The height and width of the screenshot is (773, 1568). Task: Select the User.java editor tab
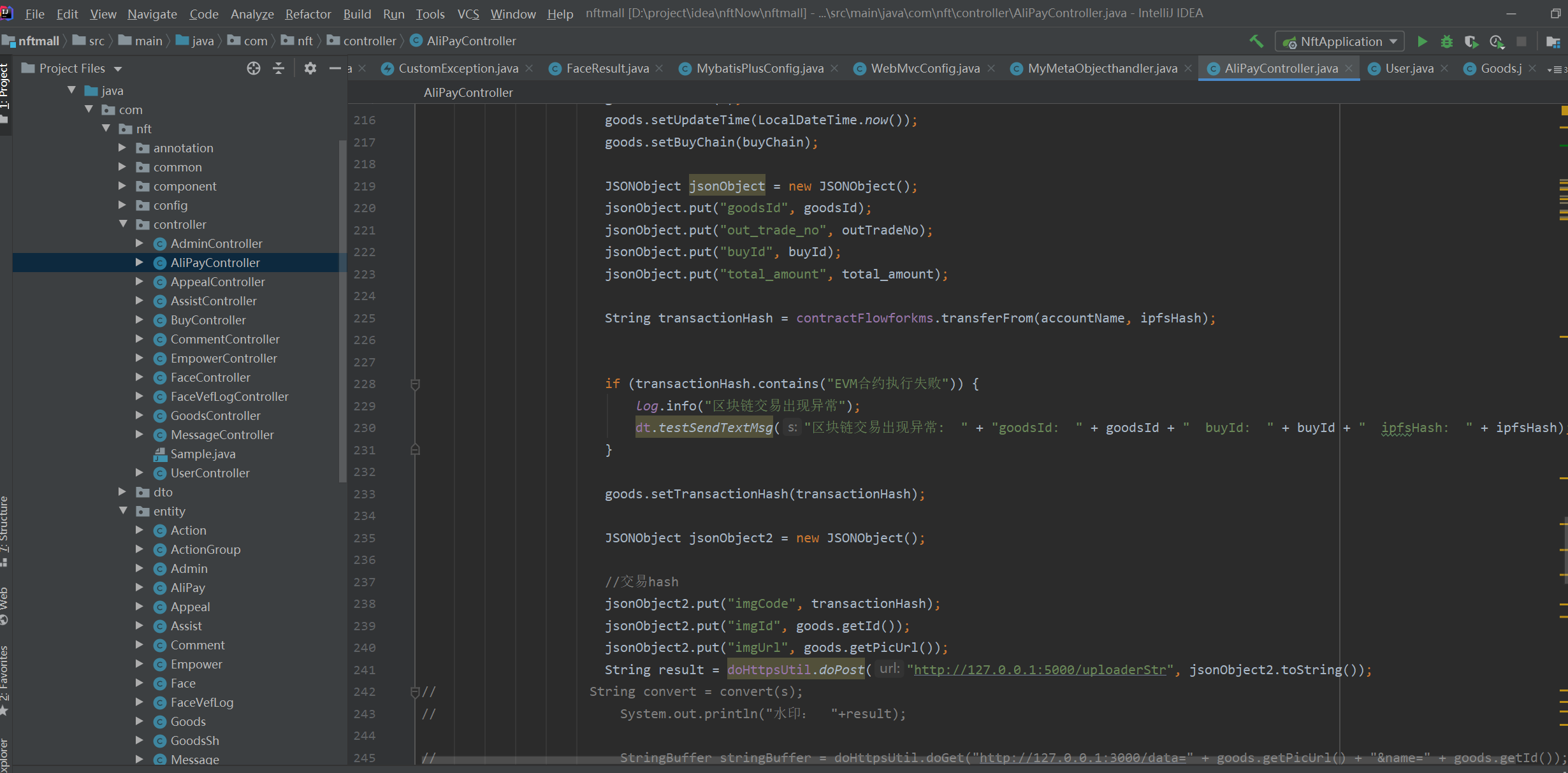[1407, 68]
